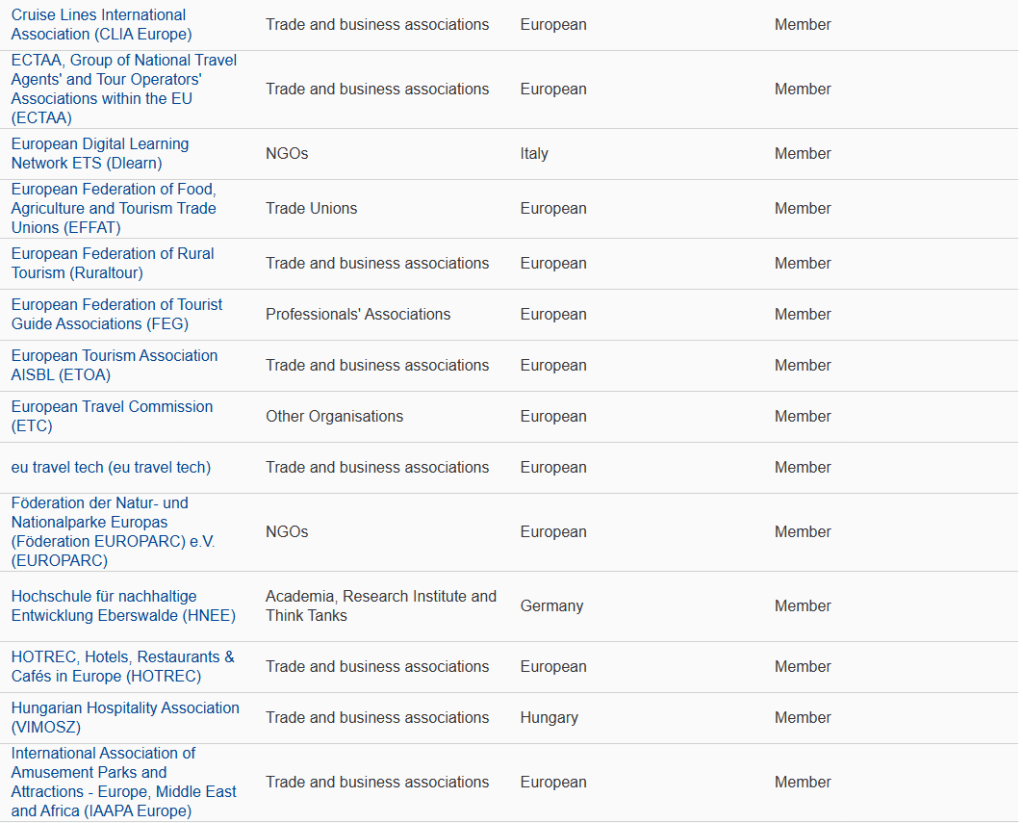The image size is (1023, 823).
Task: Click the European Travel Commission (ETC) link
Action: 111,416
